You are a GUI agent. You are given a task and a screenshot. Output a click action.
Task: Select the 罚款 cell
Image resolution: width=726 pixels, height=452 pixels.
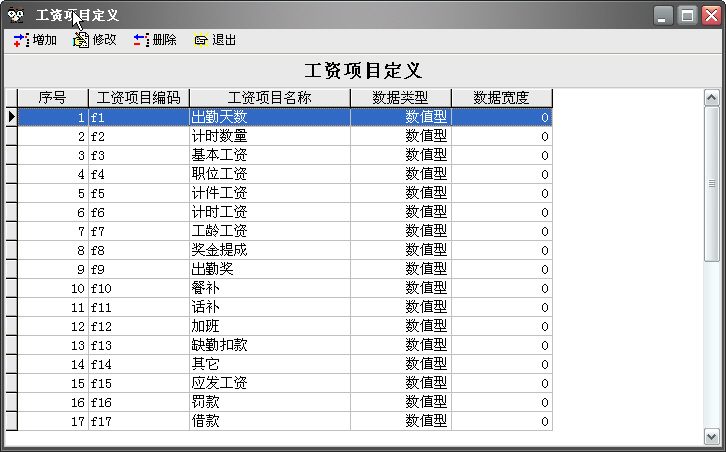coord(270,402)
